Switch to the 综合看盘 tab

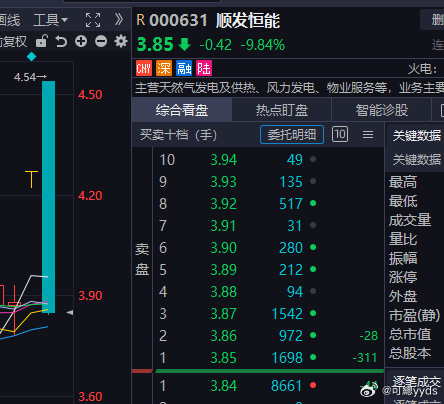tap(182, 110)
